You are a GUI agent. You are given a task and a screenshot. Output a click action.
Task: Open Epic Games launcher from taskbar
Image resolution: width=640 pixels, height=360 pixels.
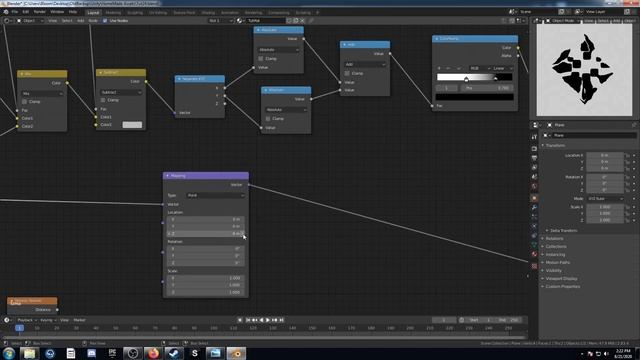point(112,353)
